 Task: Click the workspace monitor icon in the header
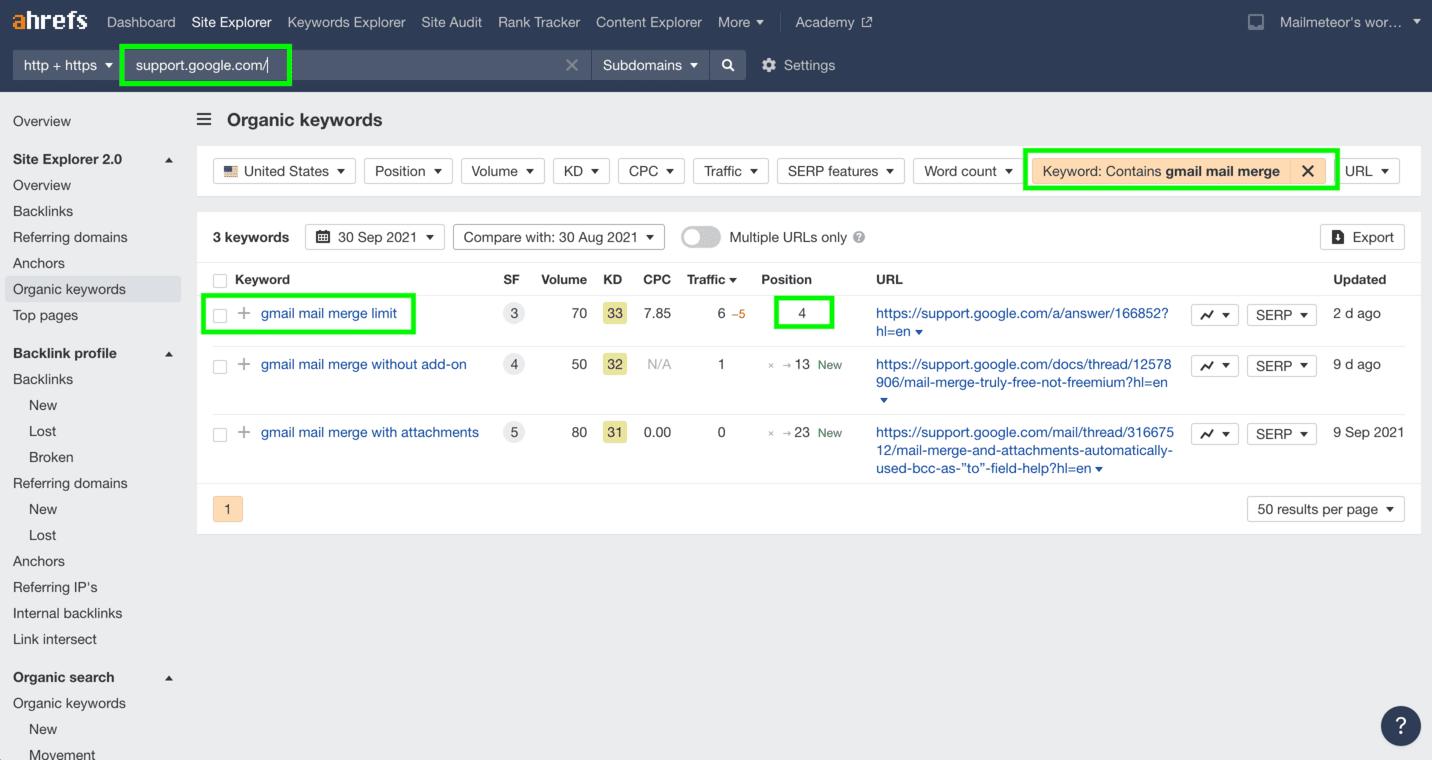coord(1256,22)
